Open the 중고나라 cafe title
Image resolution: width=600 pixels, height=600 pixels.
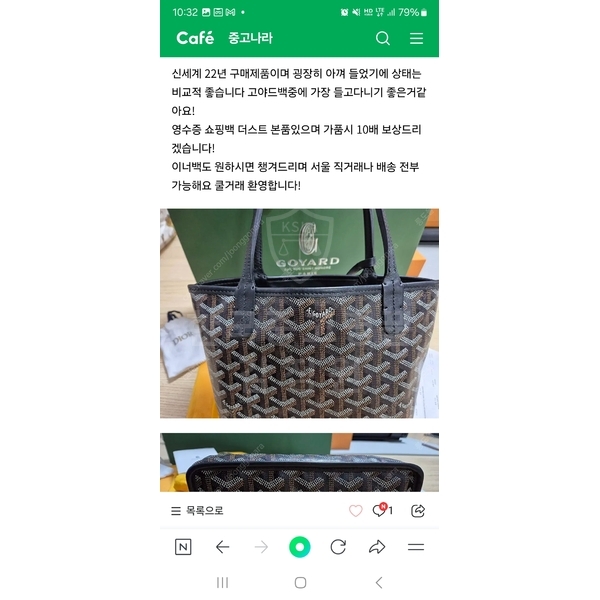click(251, 38)
